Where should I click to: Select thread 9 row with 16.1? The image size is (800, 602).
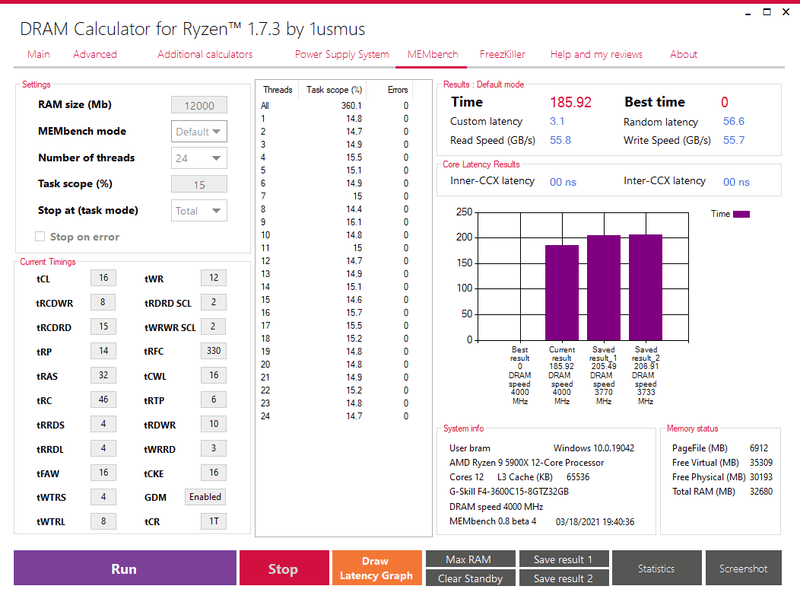click(x=335, y=222)
